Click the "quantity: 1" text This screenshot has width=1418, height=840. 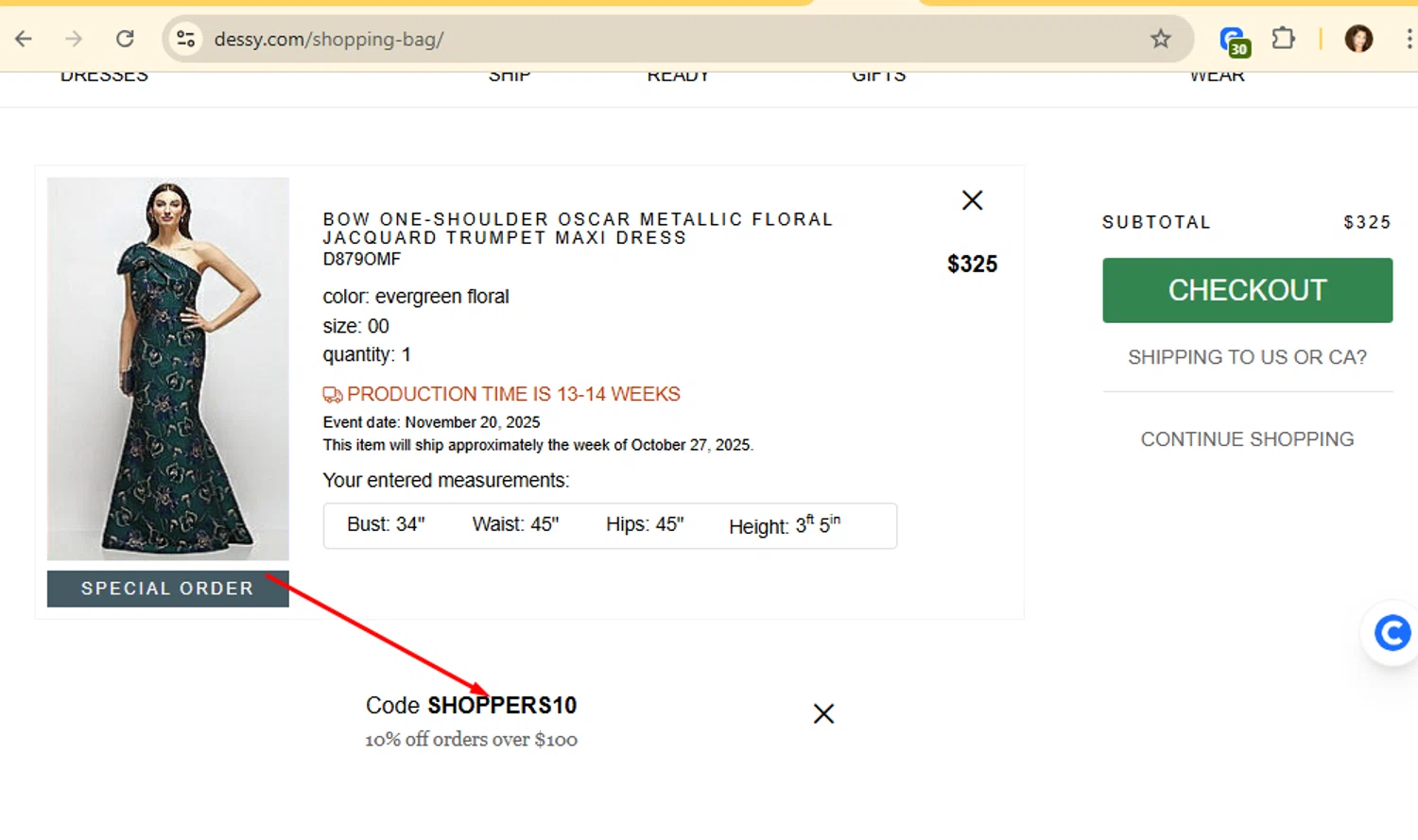(367, 355)
